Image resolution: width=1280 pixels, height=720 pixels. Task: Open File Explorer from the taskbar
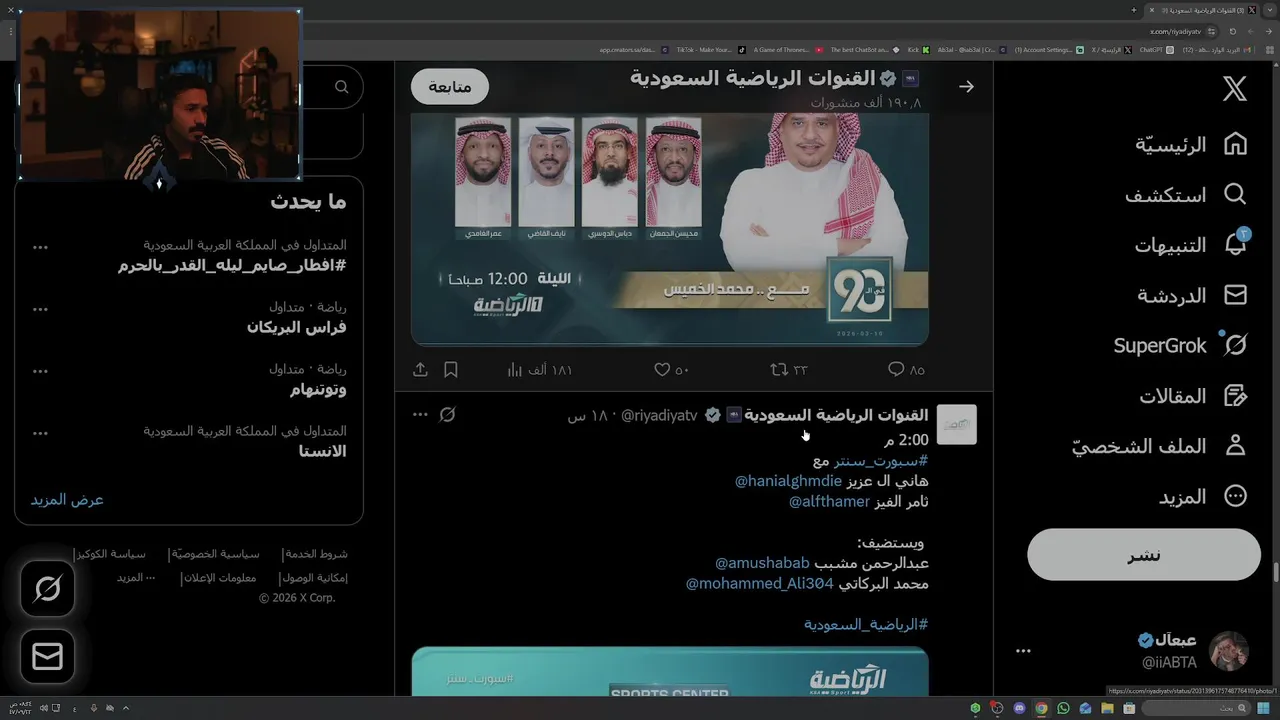[1107, 708]
